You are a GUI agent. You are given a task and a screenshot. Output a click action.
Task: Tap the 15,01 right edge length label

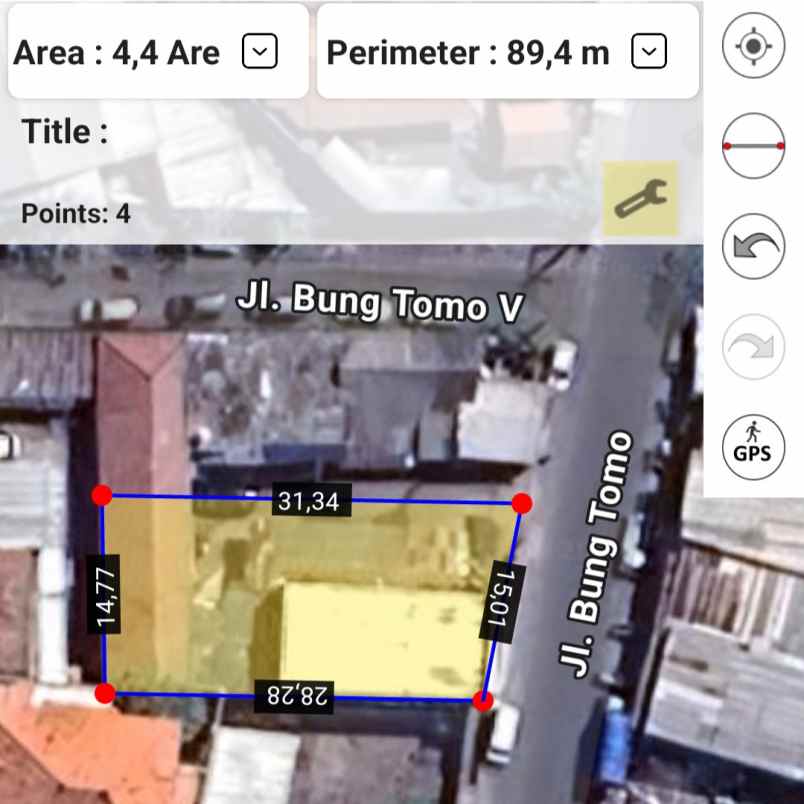click(x=502, y=602)
